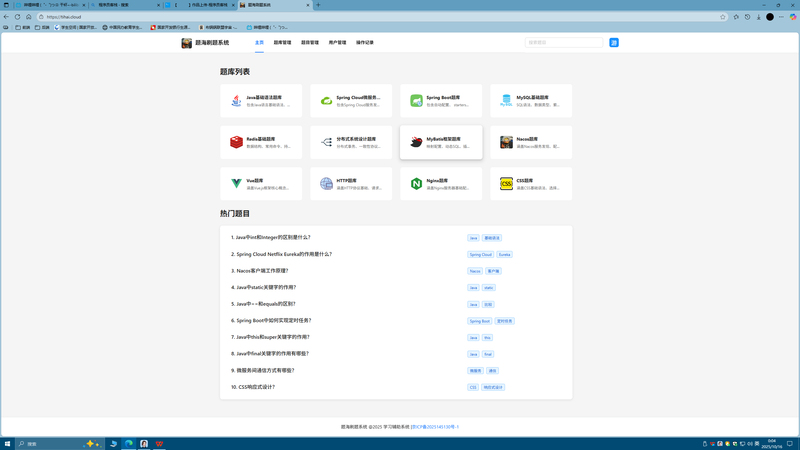Click the this tag on question 7
Screen dimensions: 800x450
click(x=487, y=338)
